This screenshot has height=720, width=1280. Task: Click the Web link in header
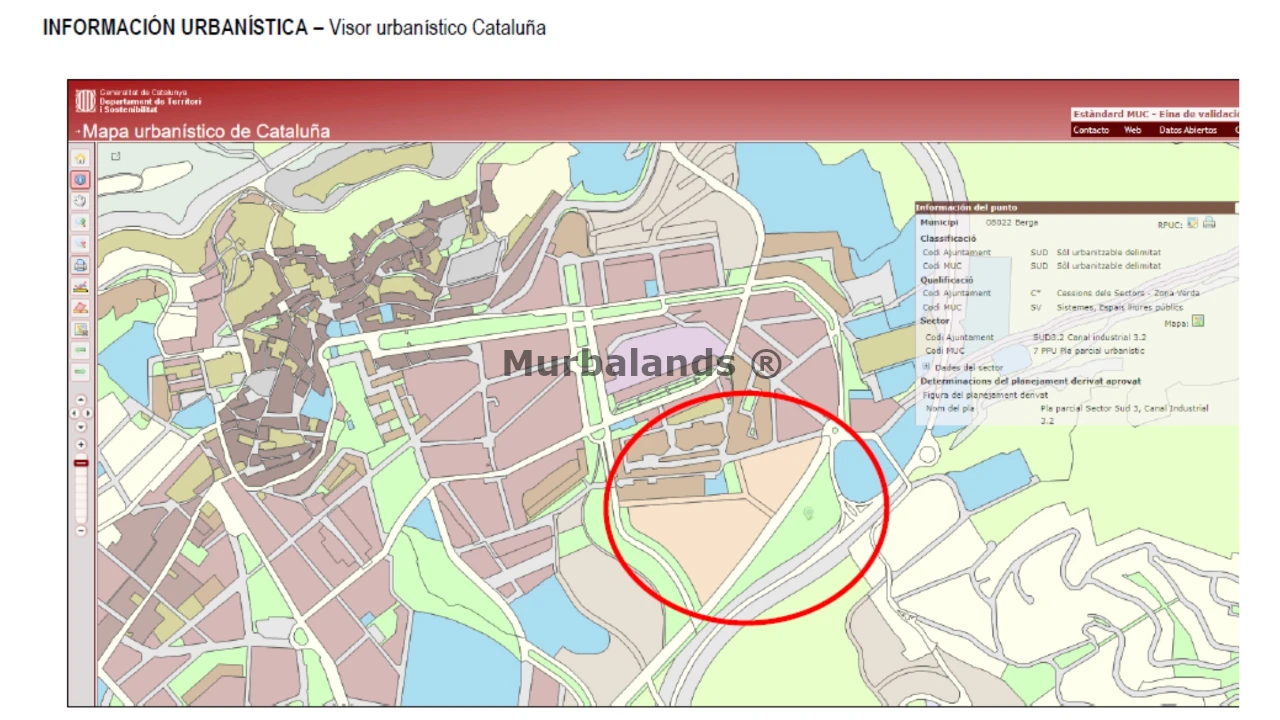click(x=1132, y=130)
